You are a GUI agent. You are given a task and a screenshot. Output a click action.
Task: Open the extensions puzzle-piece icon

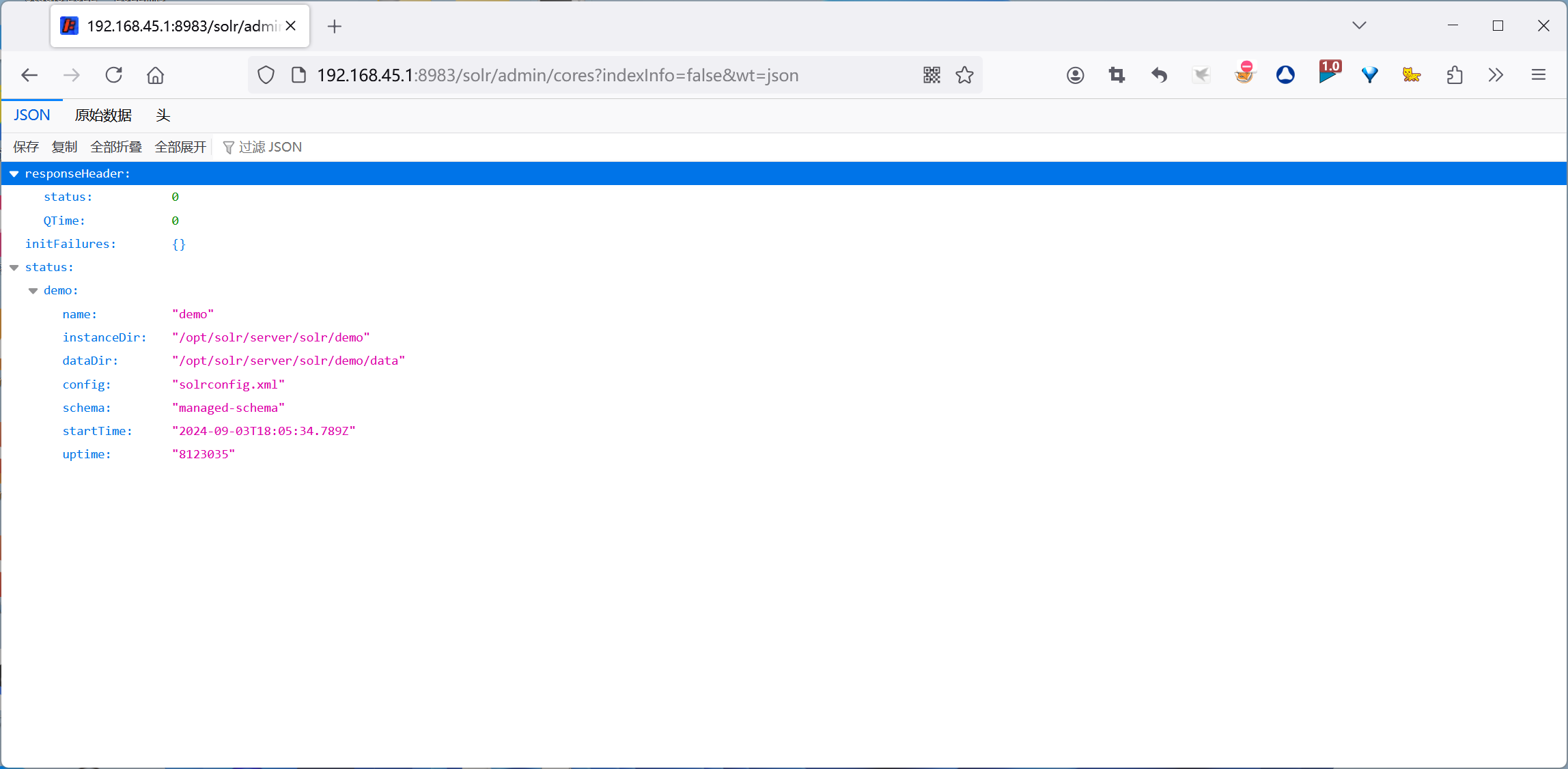pos(1454,75)
